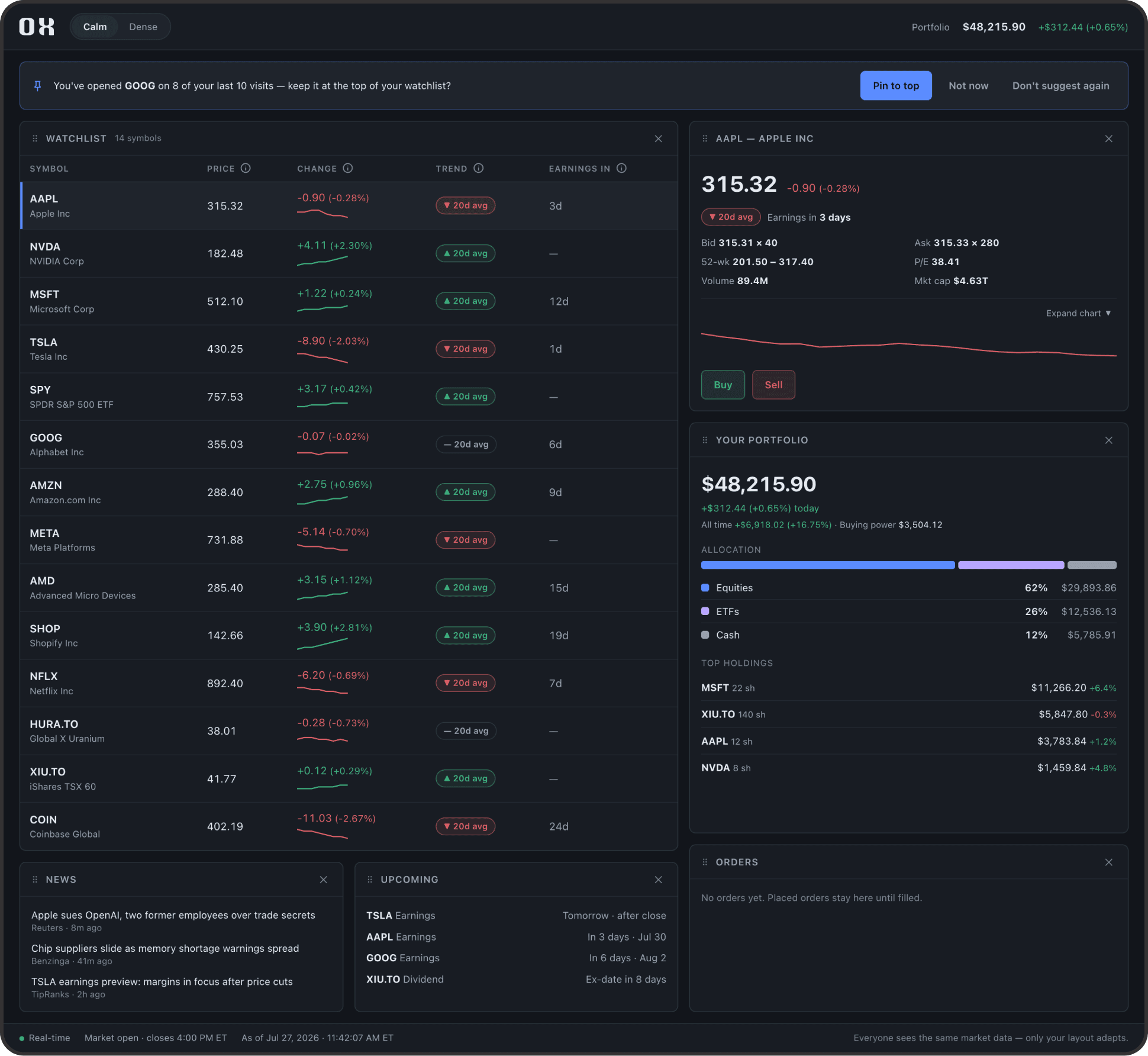Screen dimensions: 1148x1056
Task: Open the Change column info icon
Action: (348, 168)
